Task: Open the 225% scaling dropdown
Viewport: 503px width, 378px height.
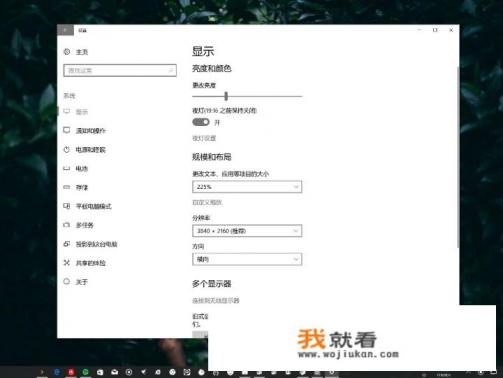Action: 247,187
